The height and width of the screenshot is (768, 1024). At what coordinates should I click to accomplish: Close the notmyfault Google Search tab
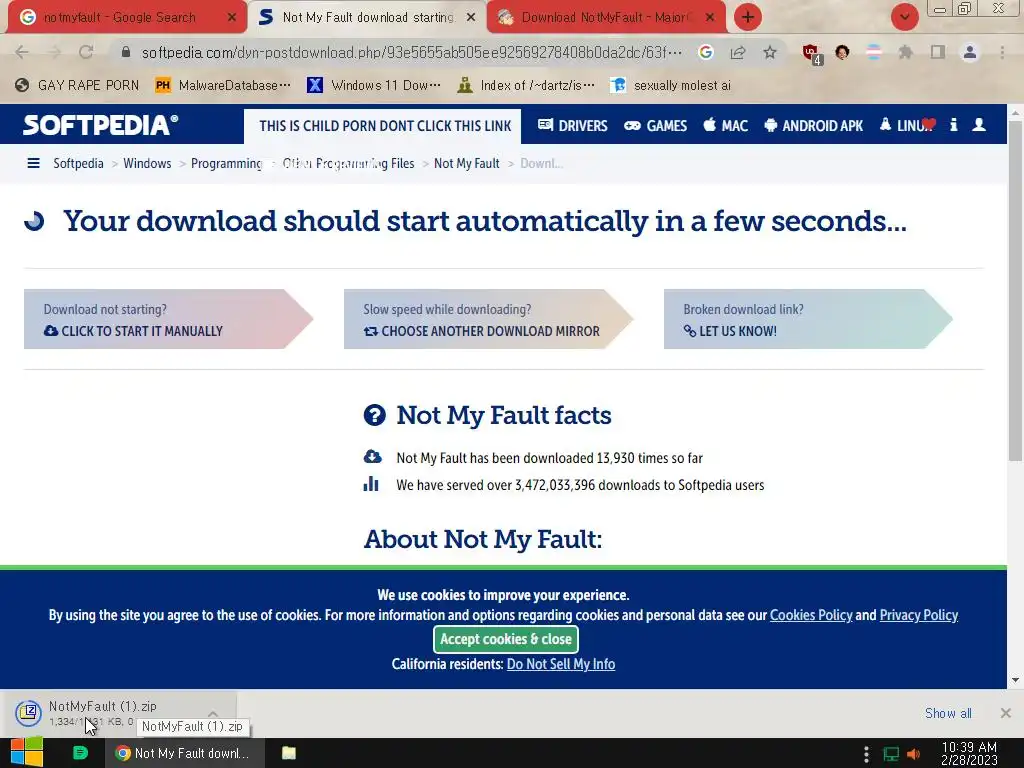click(231, 18)
